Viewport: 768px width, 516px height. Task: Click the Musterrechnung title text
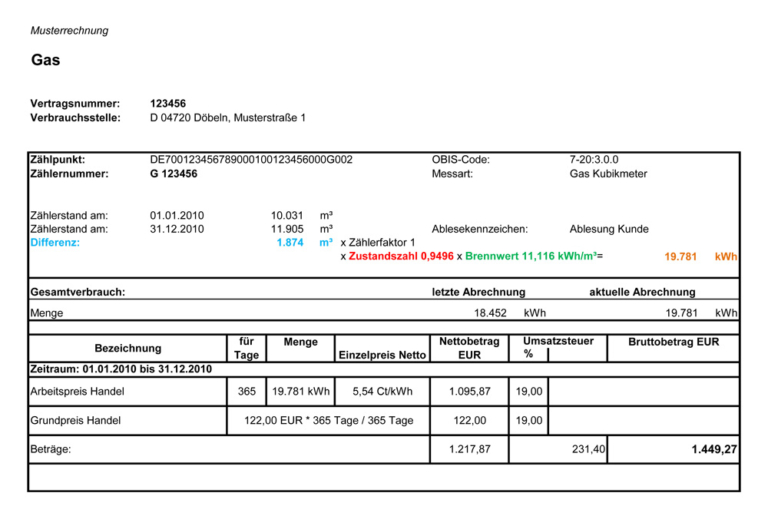[70, 30]
